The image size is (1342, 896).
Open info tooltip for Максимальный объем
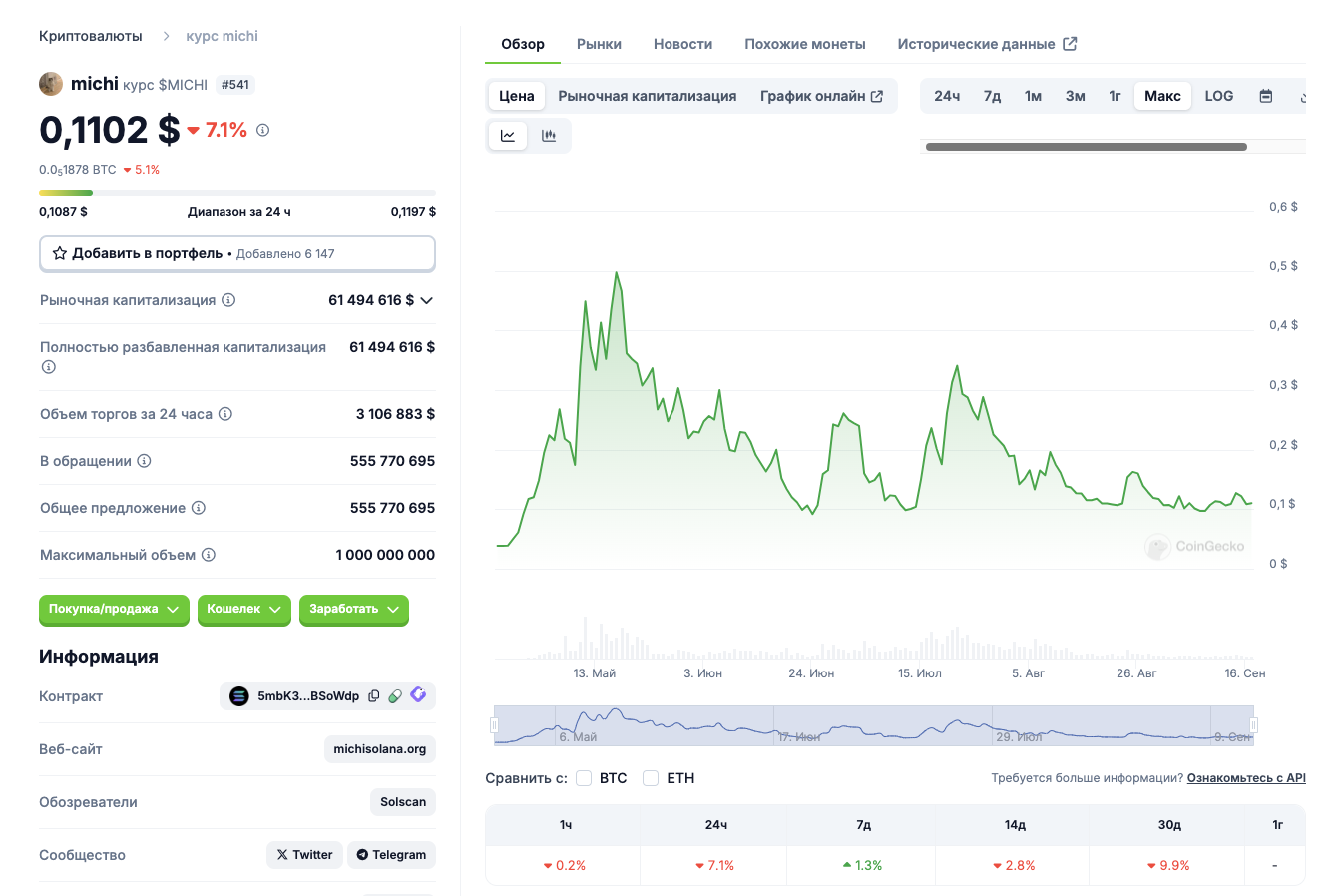tap(209, 555)
